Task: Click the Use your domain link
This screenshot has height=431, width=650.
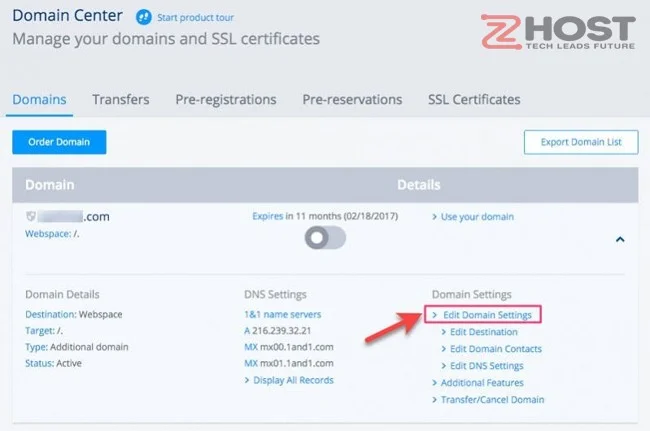Action: coord(477,217)
